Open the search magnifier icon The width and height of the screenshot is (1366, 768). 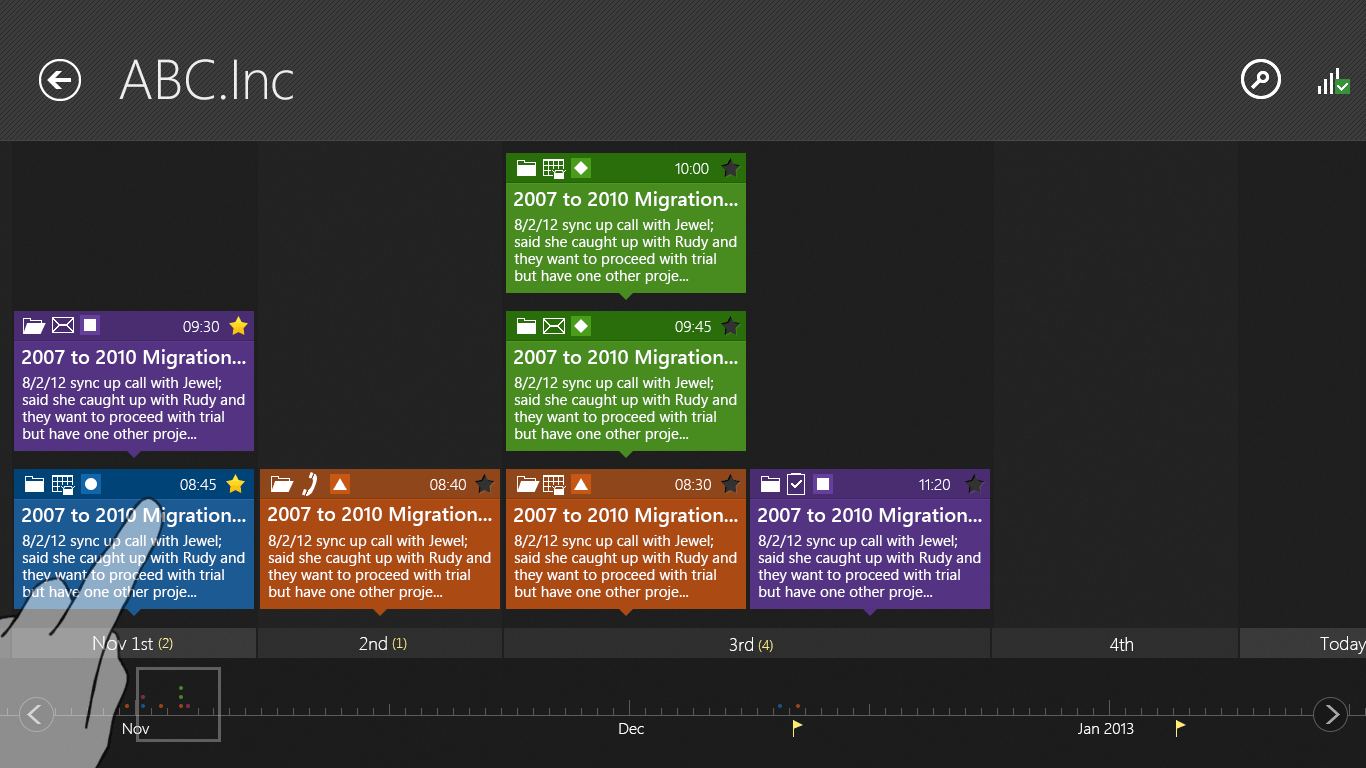coord(1260,79)
